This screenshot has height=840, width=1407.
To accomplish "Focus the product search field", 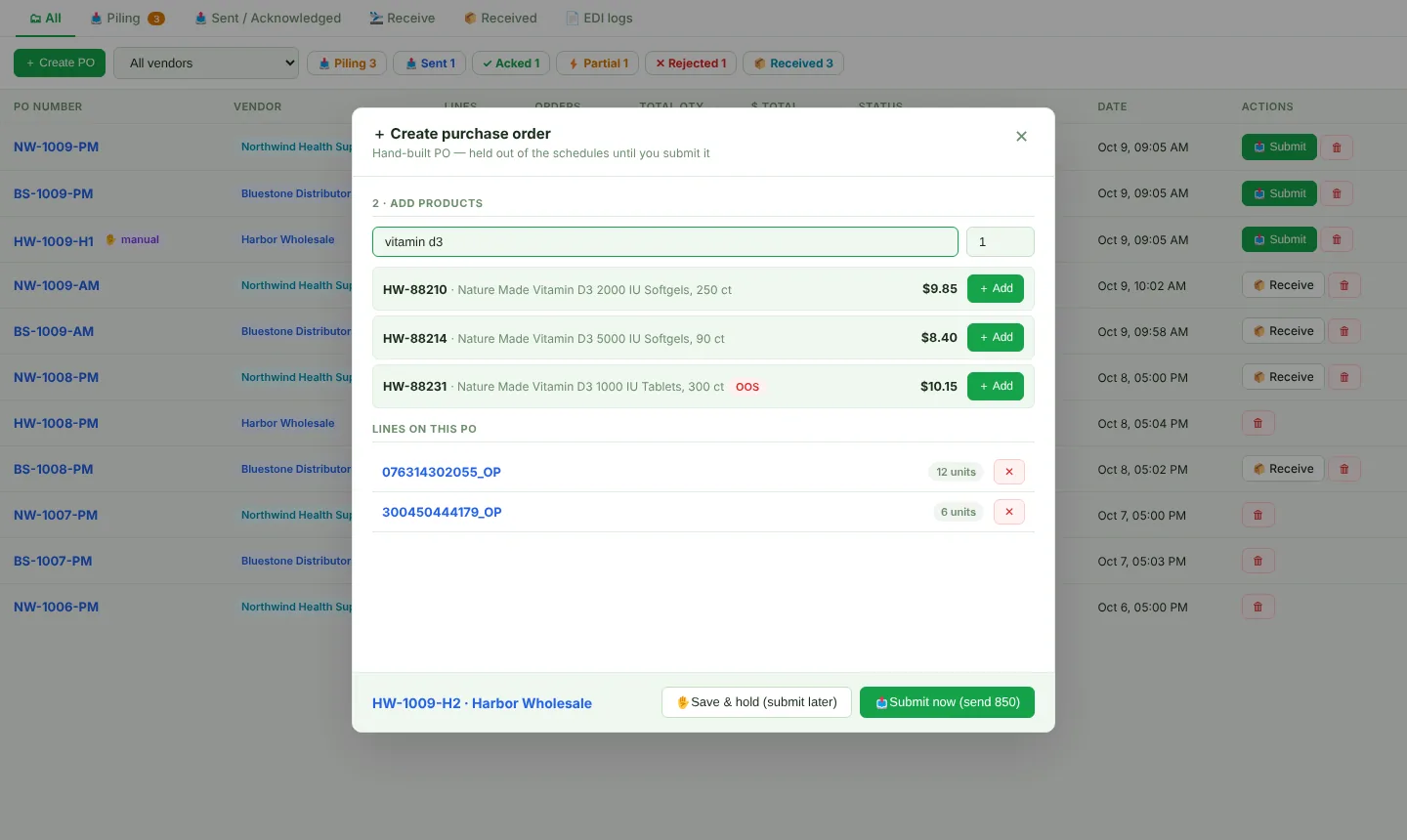I will pos(665,242).
